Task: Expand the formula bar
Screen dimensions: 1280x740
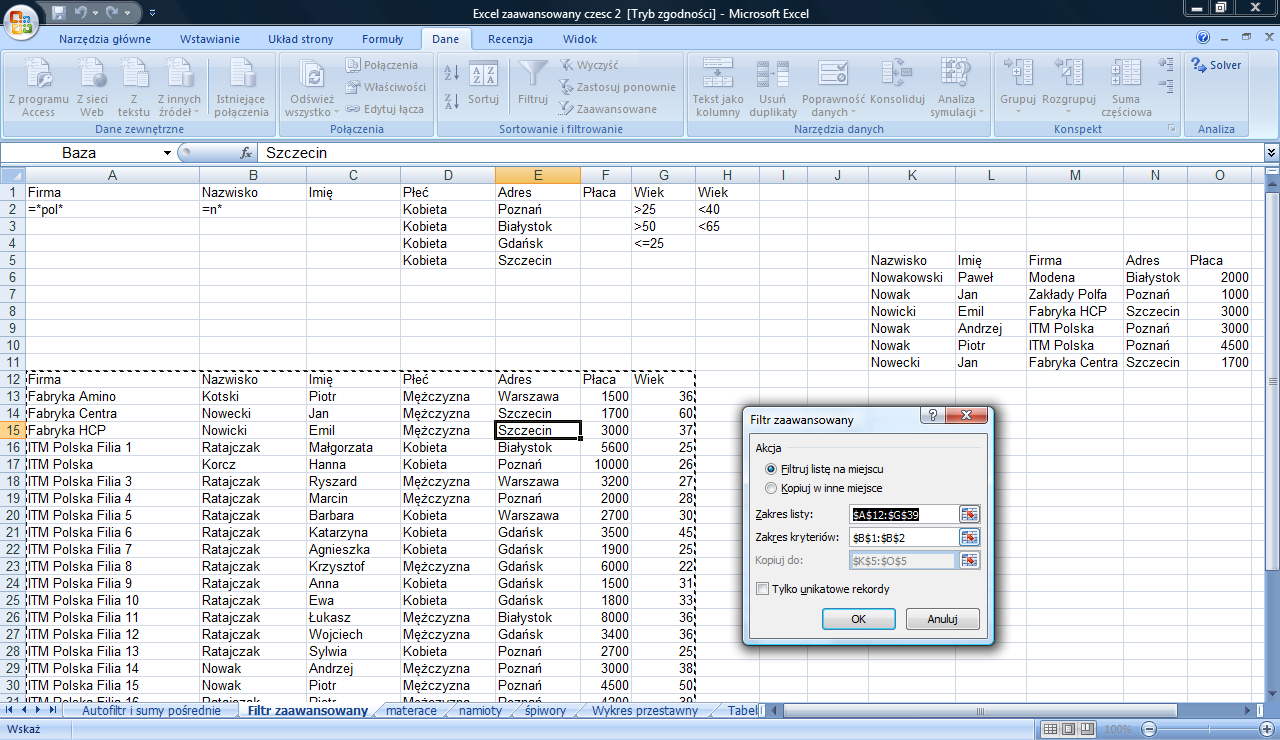Action: (x=1271, y=153)
